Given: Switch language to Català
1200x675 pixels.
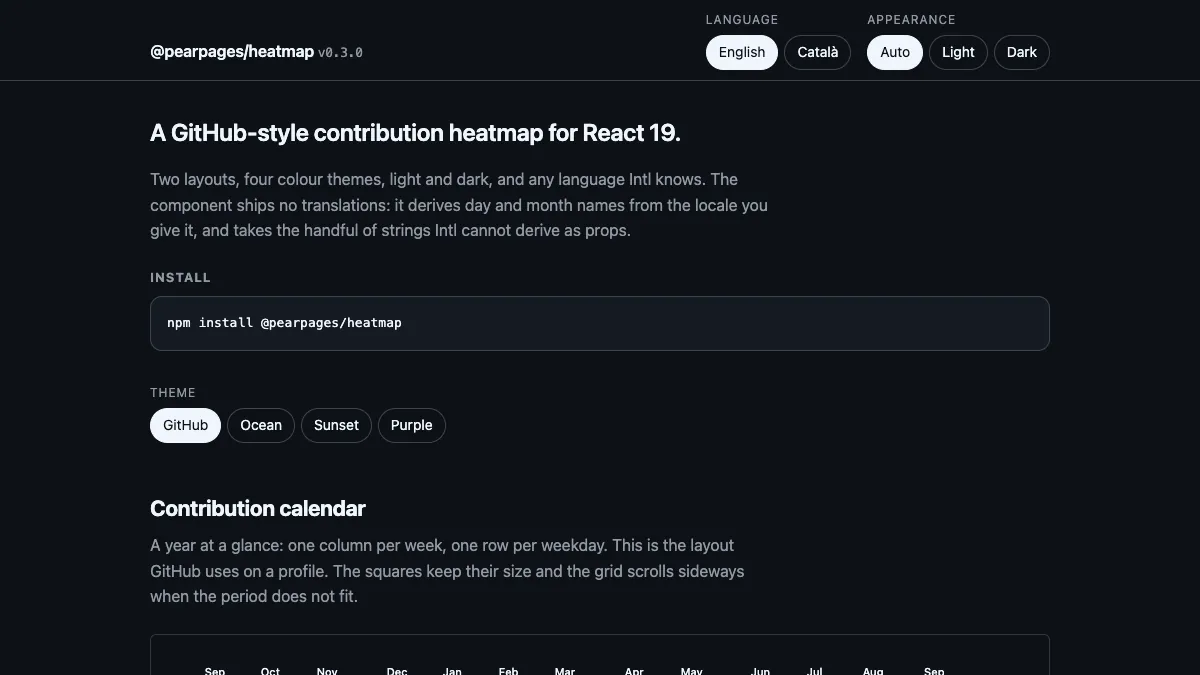Looking at the screenshot, I should coord(817,52).
